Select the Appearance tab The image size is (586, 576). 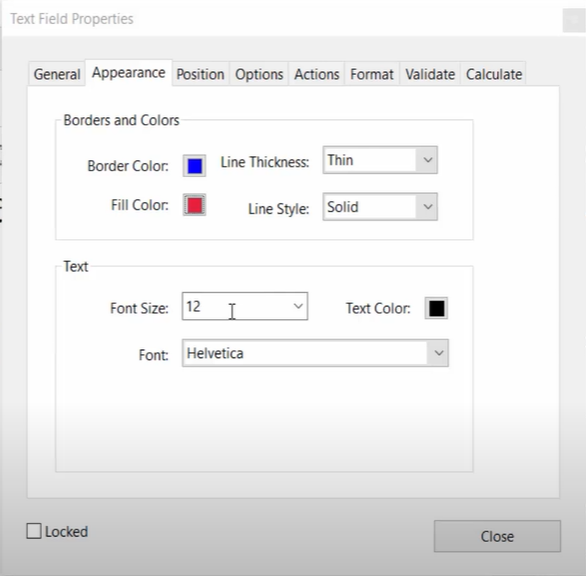pos(129,73)
